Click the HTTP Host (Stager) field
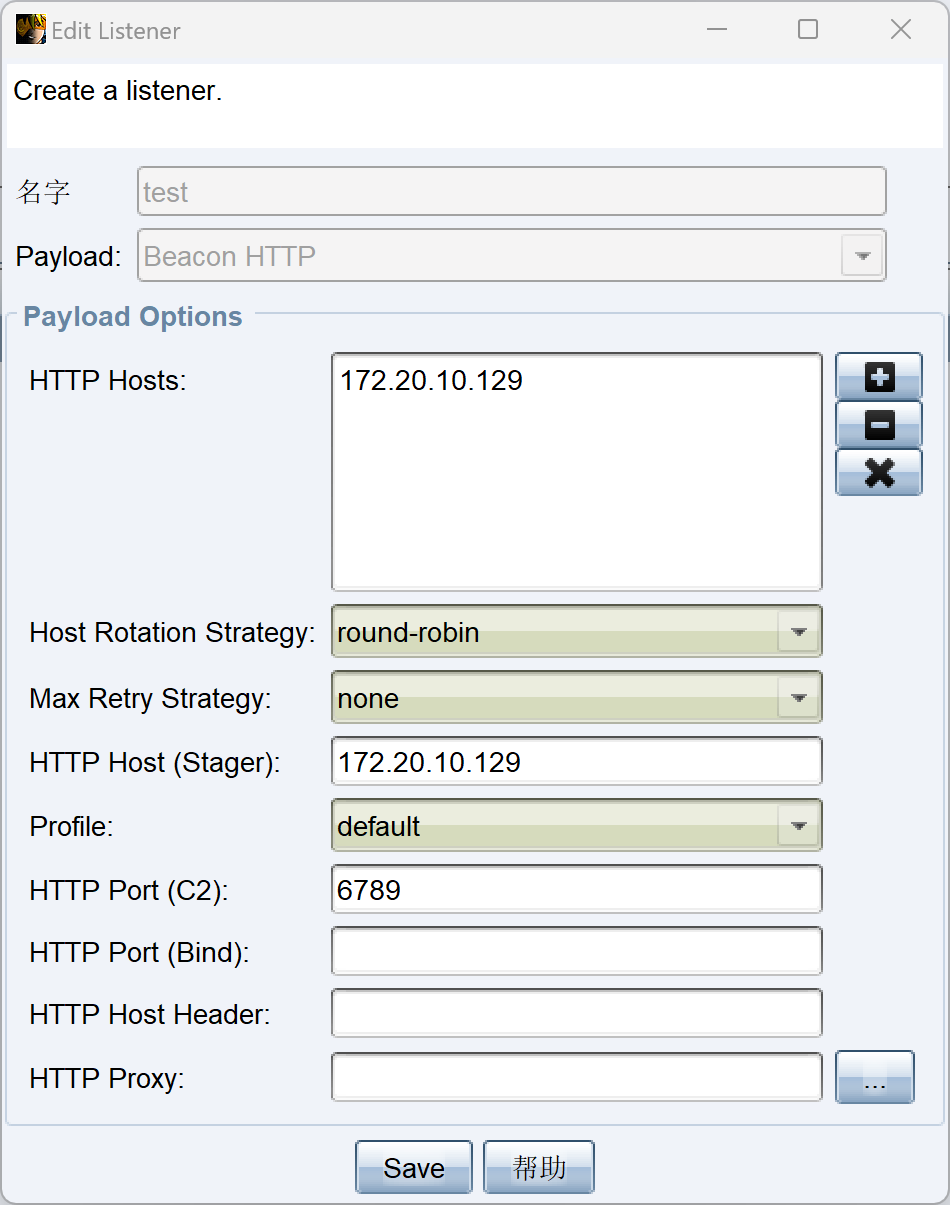Image resolution: width=950 pixels, height=1205 pixels. pos(576,762)
